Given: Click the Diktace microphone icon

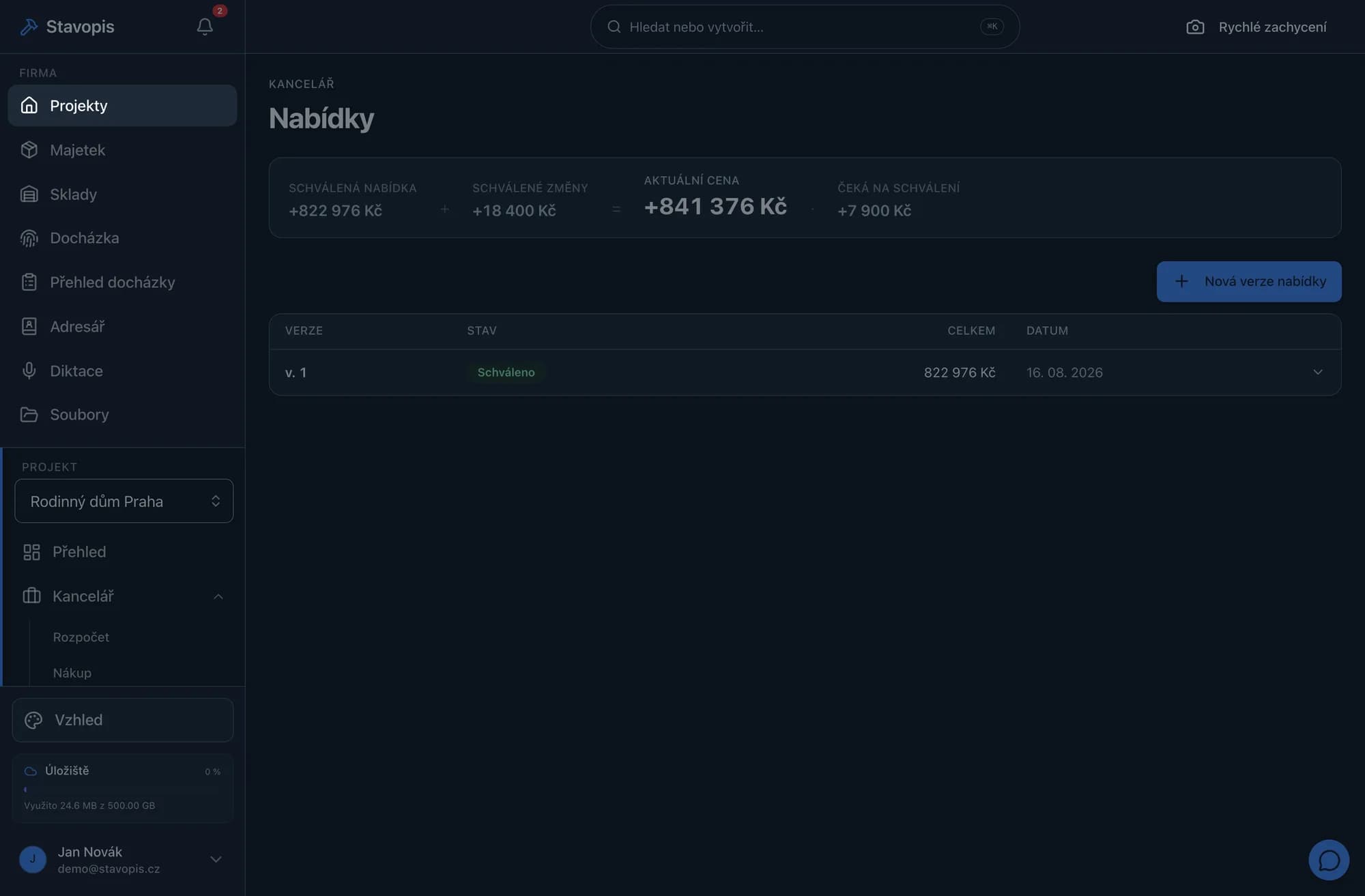Looking at the screenshot, I should point(29,371).
